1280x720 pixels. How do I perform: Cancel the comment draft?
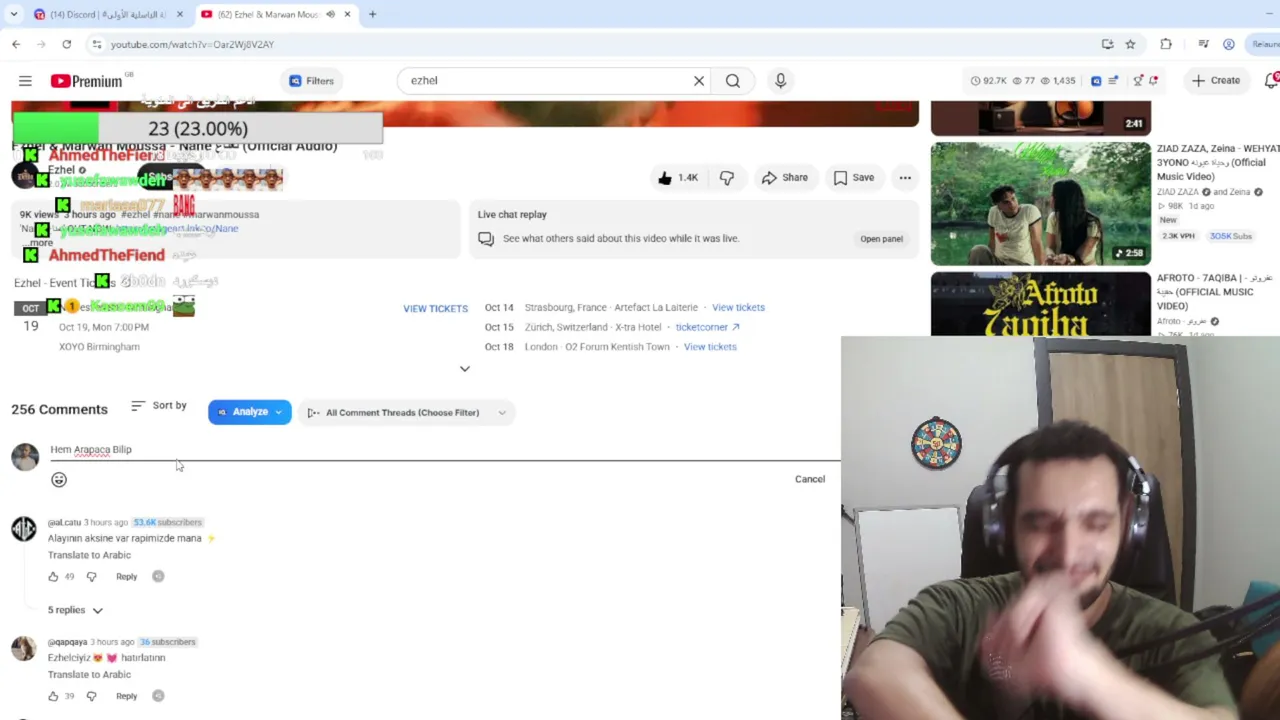[x=810, y=479]
